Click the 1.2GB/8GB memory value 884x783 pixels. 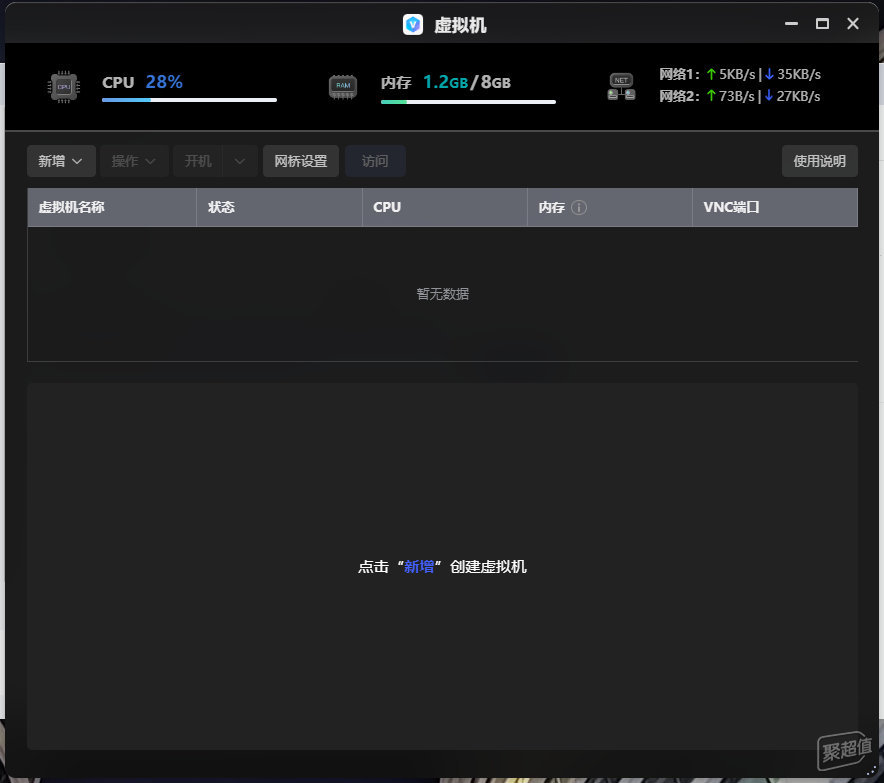[467, 82]
